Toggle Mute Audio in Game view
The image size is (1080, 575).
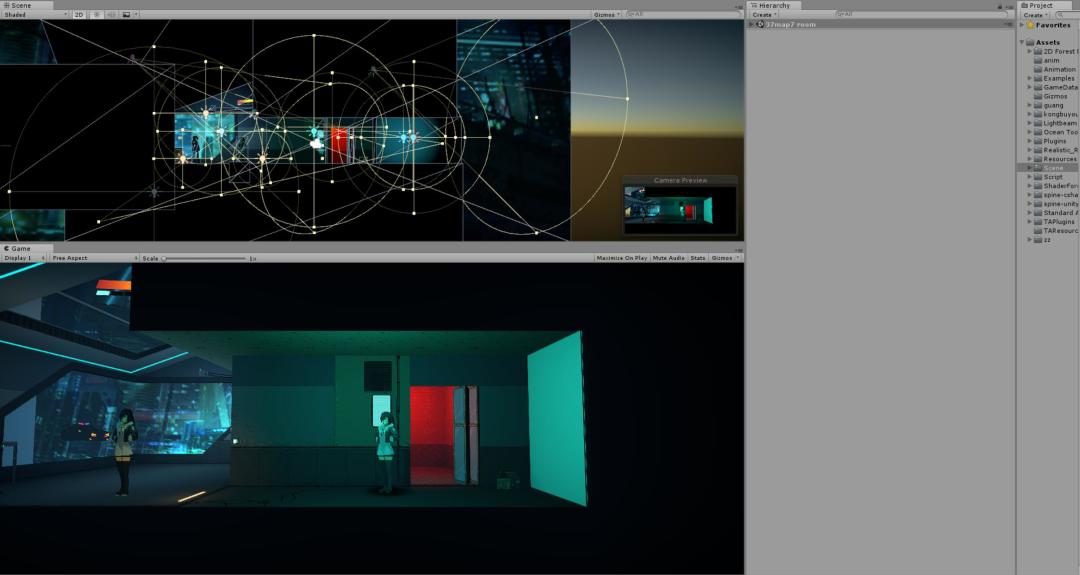click(x=668, y=258)
